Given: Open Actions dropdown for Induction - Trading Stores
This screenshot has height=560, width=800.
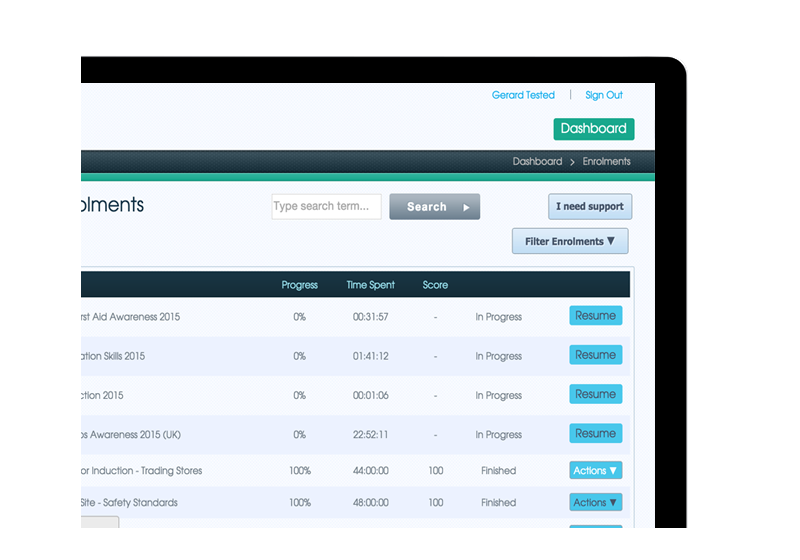Looking at the screenshot, I should coord(595,470).
